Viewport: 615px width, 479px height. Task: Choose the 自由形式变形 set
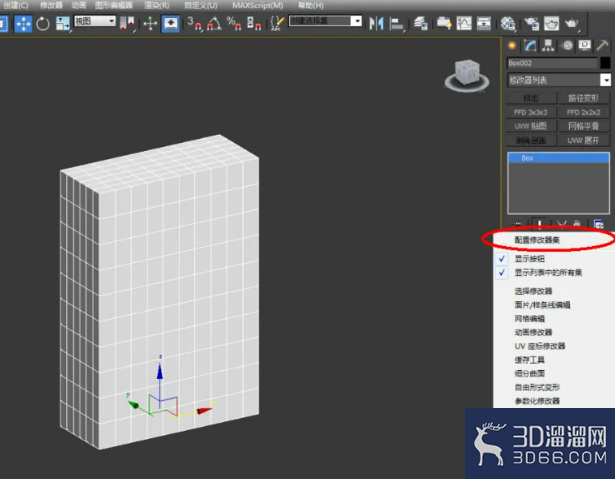pyautogui.click(x=554, y=387)
